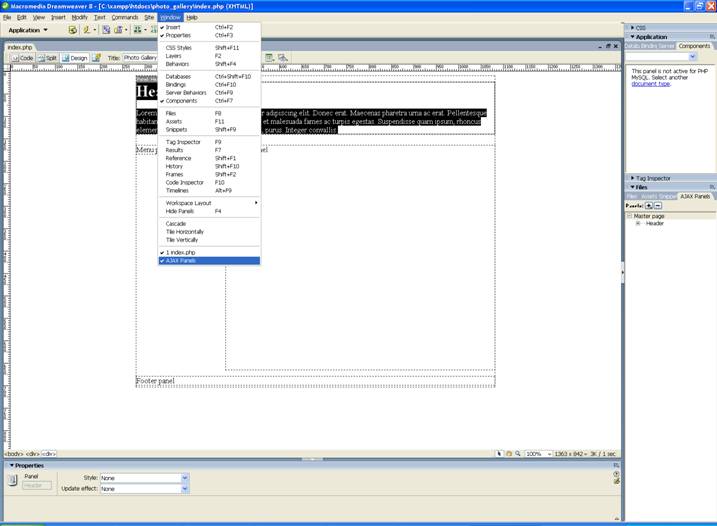This screenshot has height=526, width=717.
Task: Choose Code Inspector from Window menu
Action: 209,182
